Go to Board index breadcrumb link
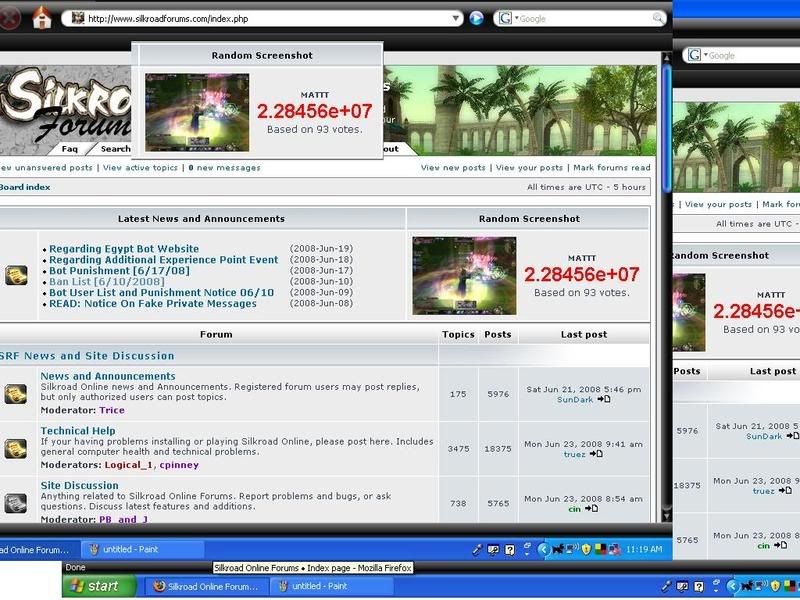800x600 pixels. 25,187
